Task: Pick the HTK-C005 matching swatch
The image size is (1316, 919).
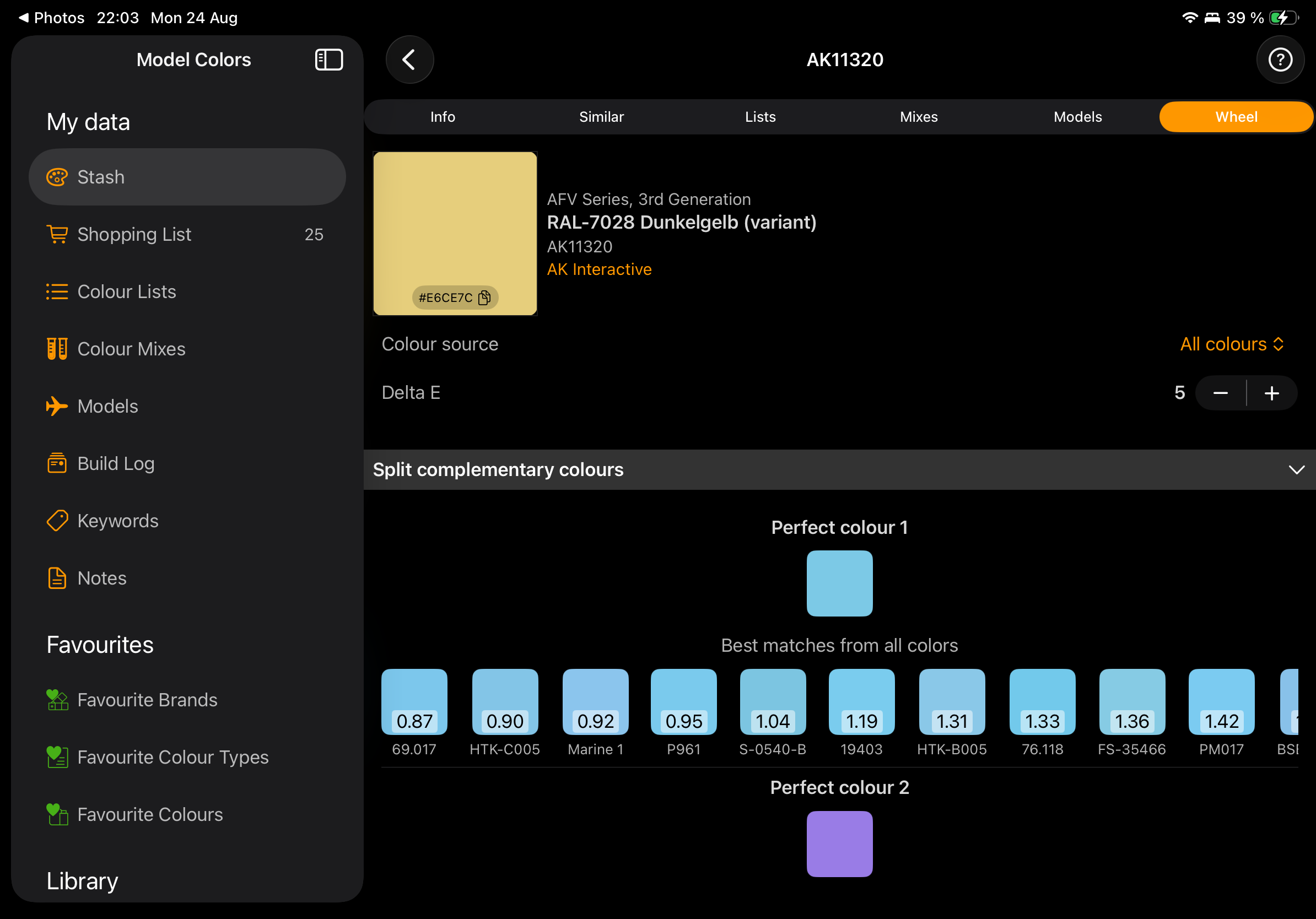Action: 505,702
